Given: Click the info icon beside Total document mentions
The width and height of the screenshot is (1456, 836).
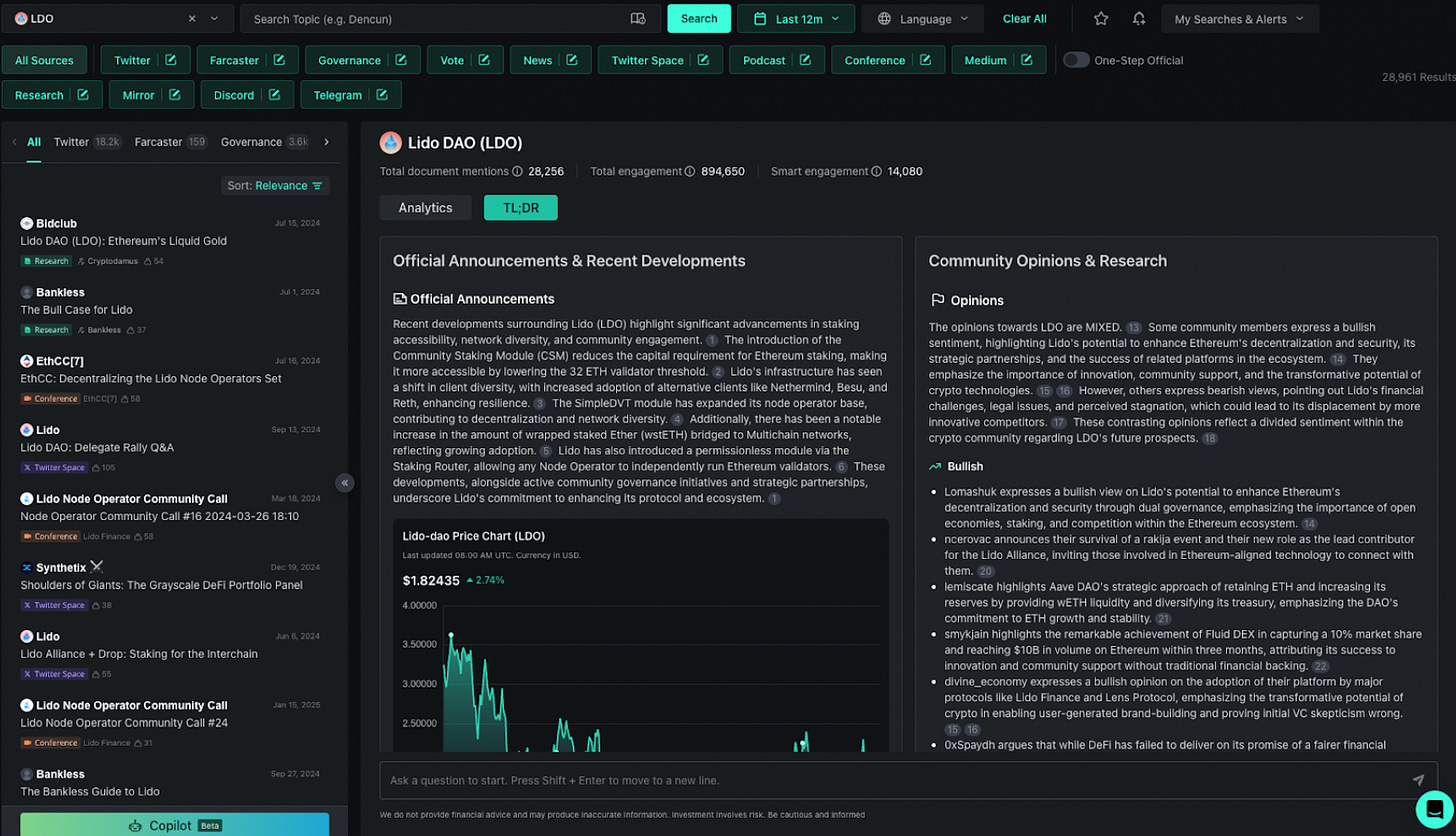Looking at the screenshot, I should tap(517, 171).
